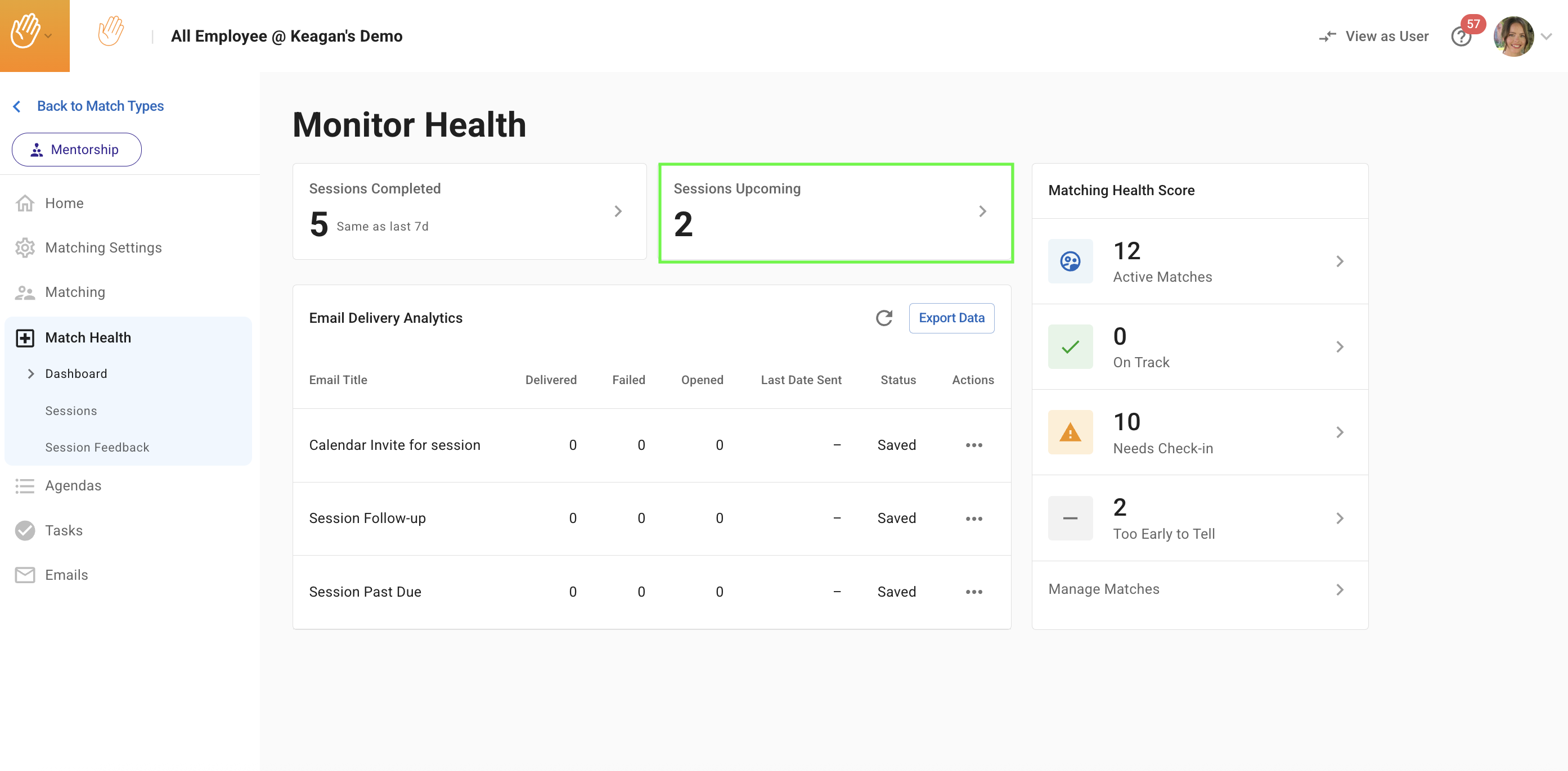Click the refresh icon in Email Delivery Analytics
Viewport: 1568px width, 771px height.
point(884,318)
